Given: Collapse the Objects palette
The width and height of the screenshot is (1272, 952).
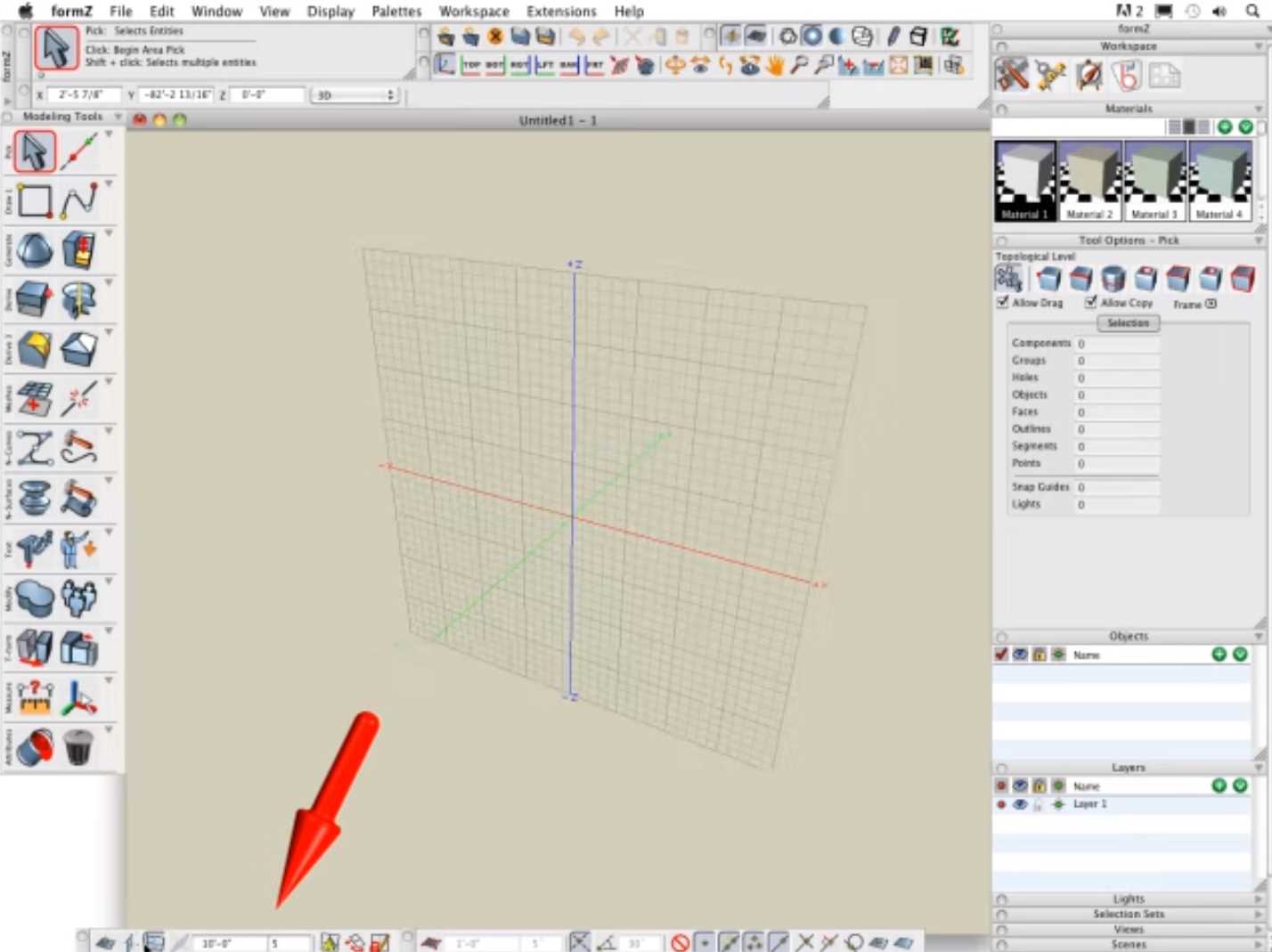Looking at the screenshot, I should tap(1259, 637).
